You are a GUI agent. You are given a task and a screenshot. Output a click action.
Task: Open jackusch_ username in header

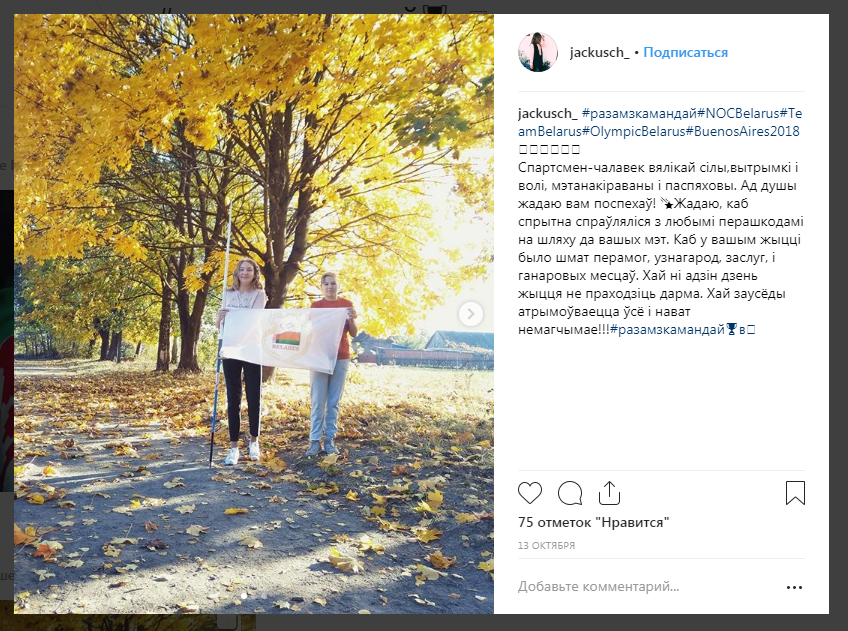[599, 52]
